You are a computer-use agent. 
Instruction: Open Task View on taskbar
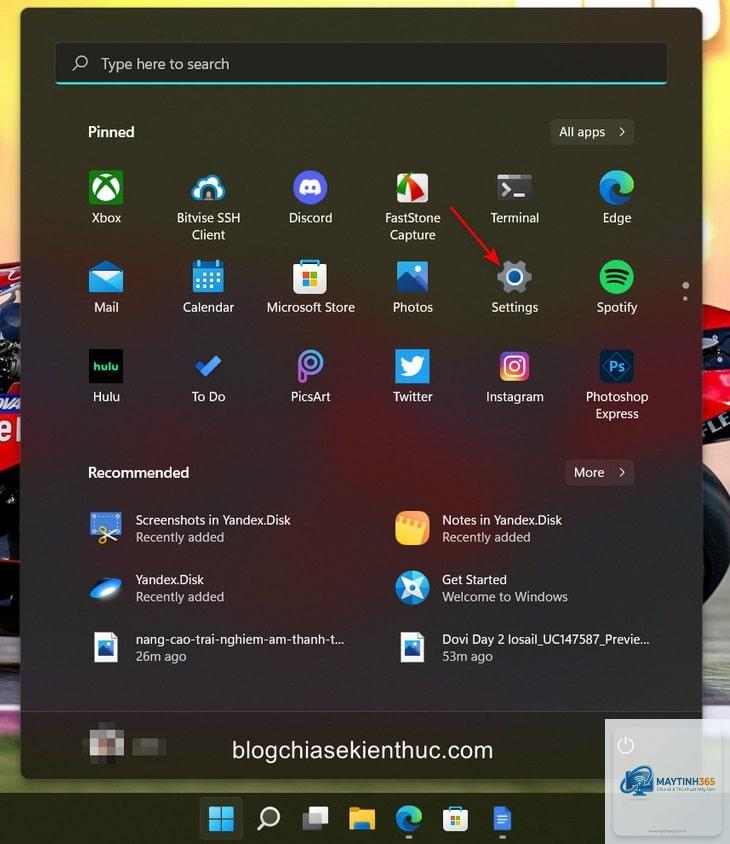coord(315,819)
